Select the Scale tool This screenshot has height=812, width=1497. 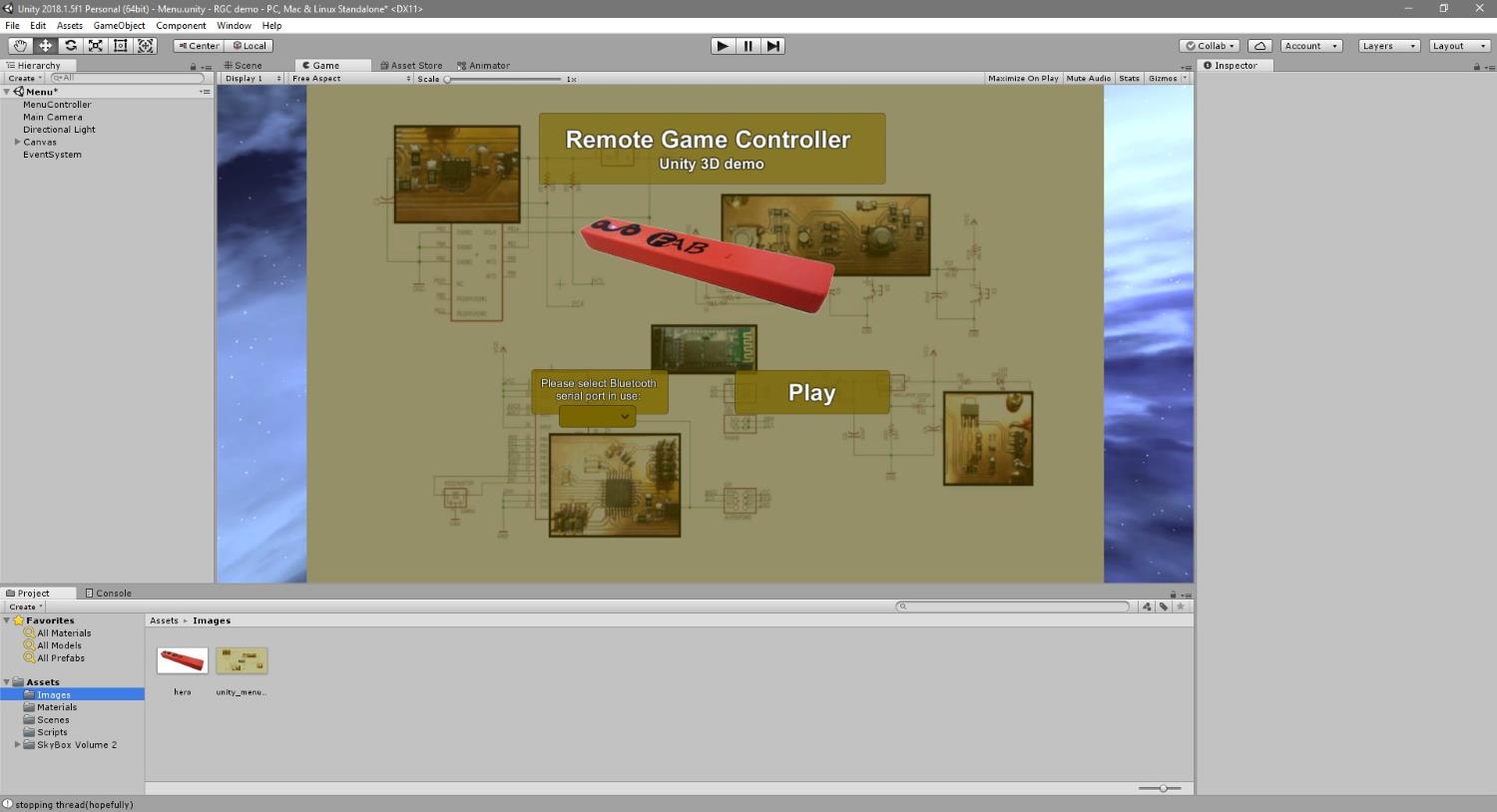[x=95, y=46]
